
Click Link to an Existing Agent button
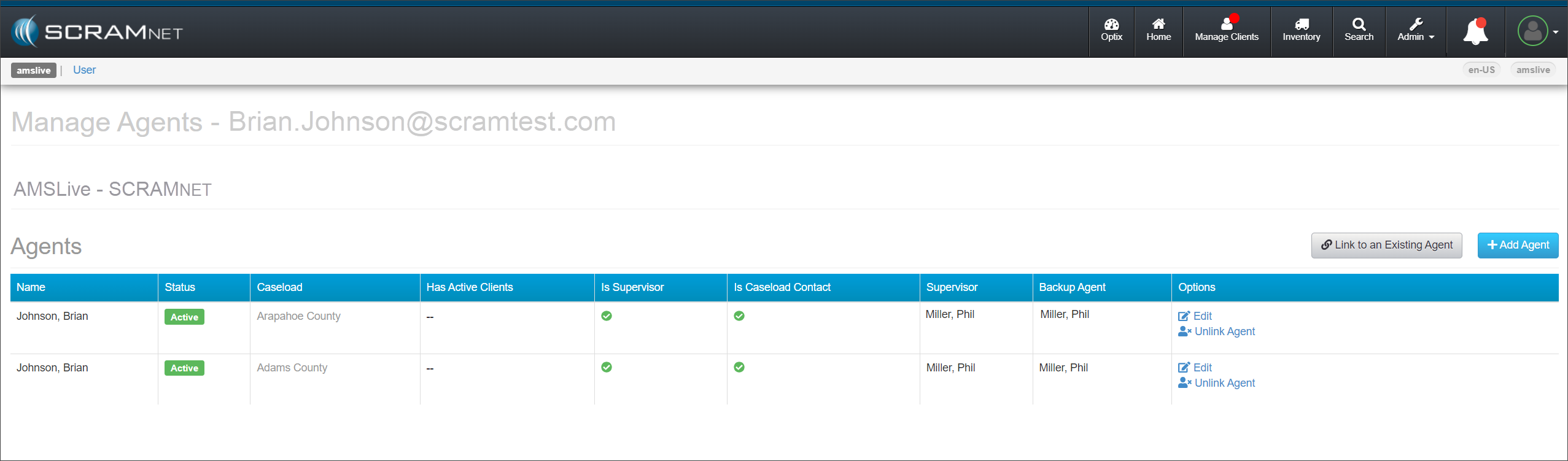(1386, 246)
